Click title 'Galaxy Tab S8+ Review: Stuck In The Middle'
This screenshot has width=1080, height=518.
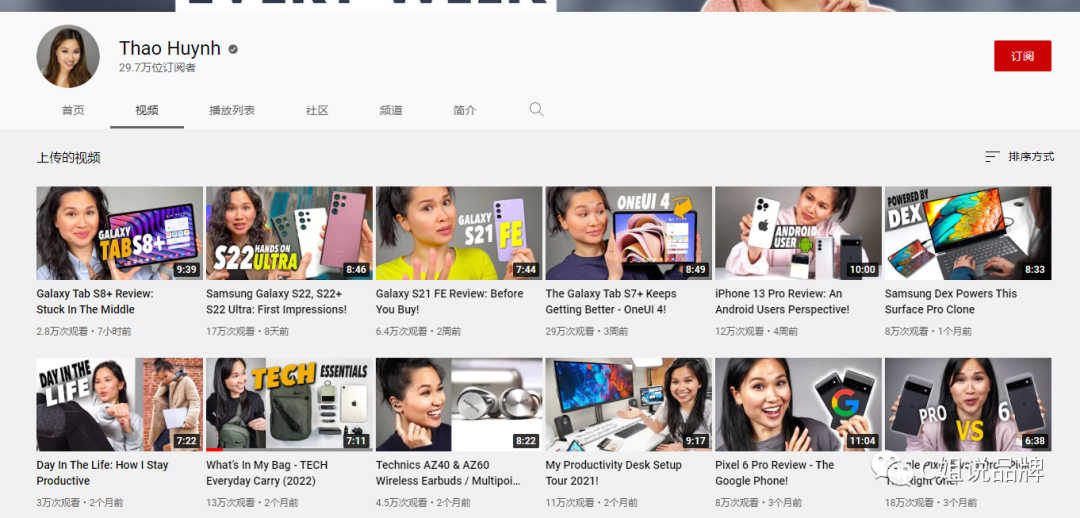(x=95, y=301)
